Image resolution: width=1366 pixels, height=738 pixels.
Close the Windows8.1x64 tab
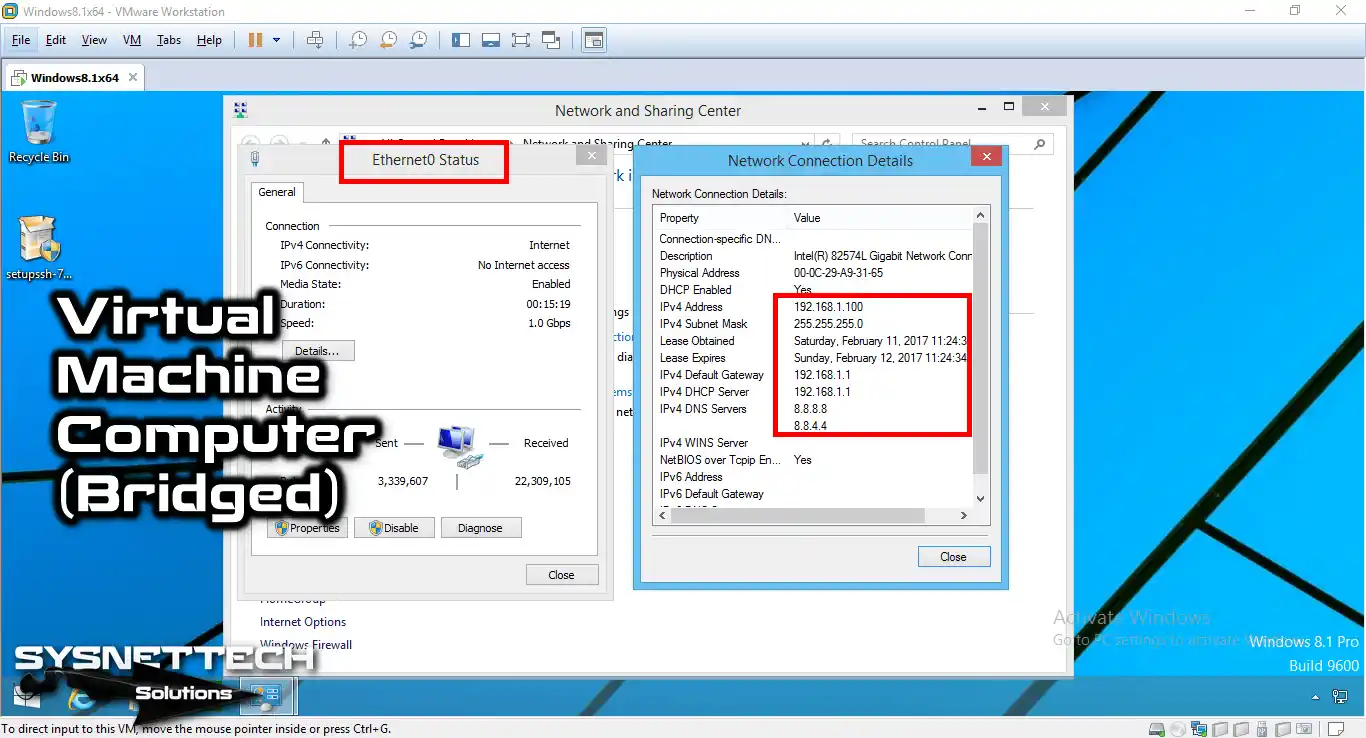tap(134, 77)
